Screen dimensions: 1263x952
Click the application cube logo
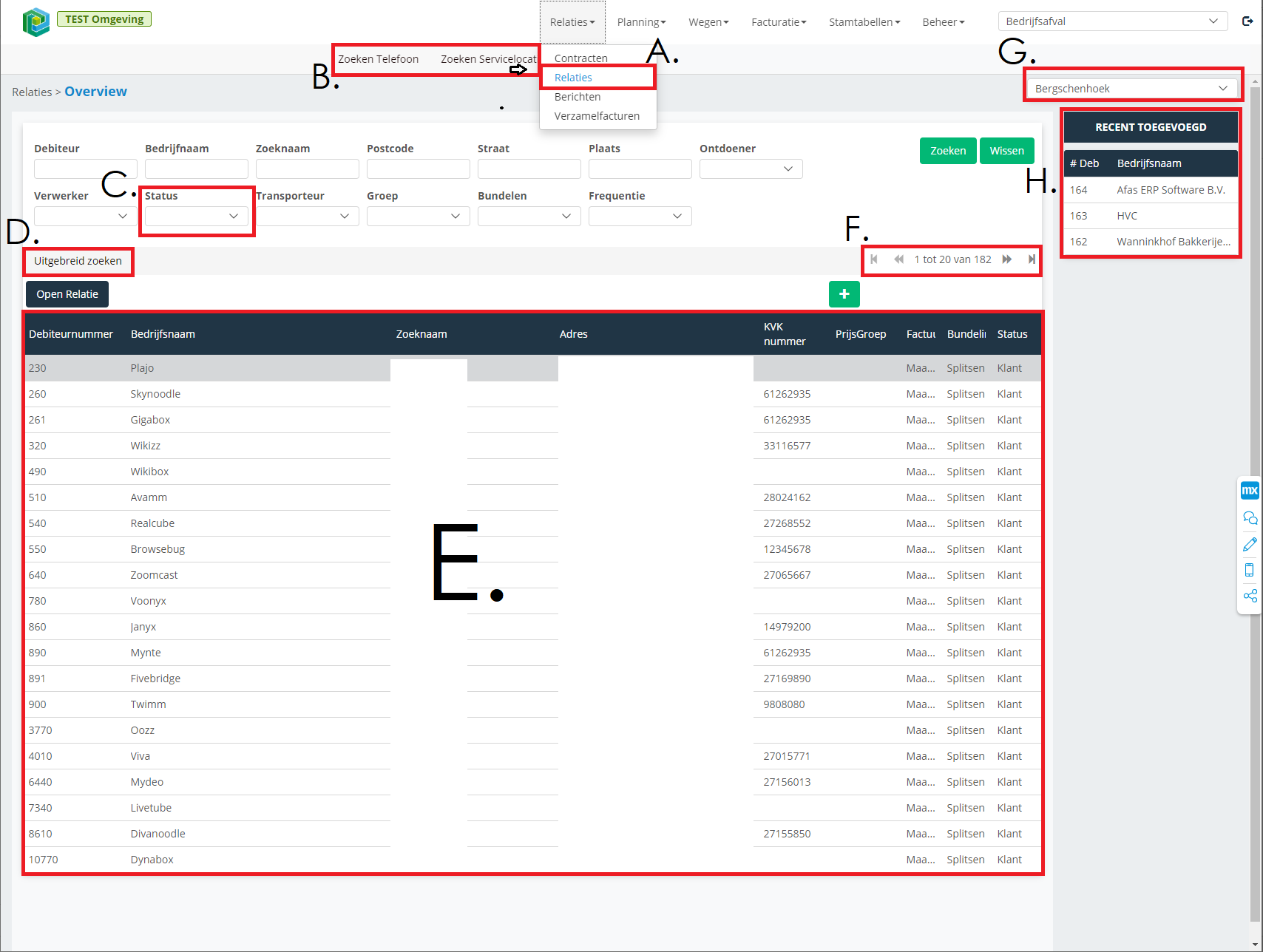click(x=35, y=22)
